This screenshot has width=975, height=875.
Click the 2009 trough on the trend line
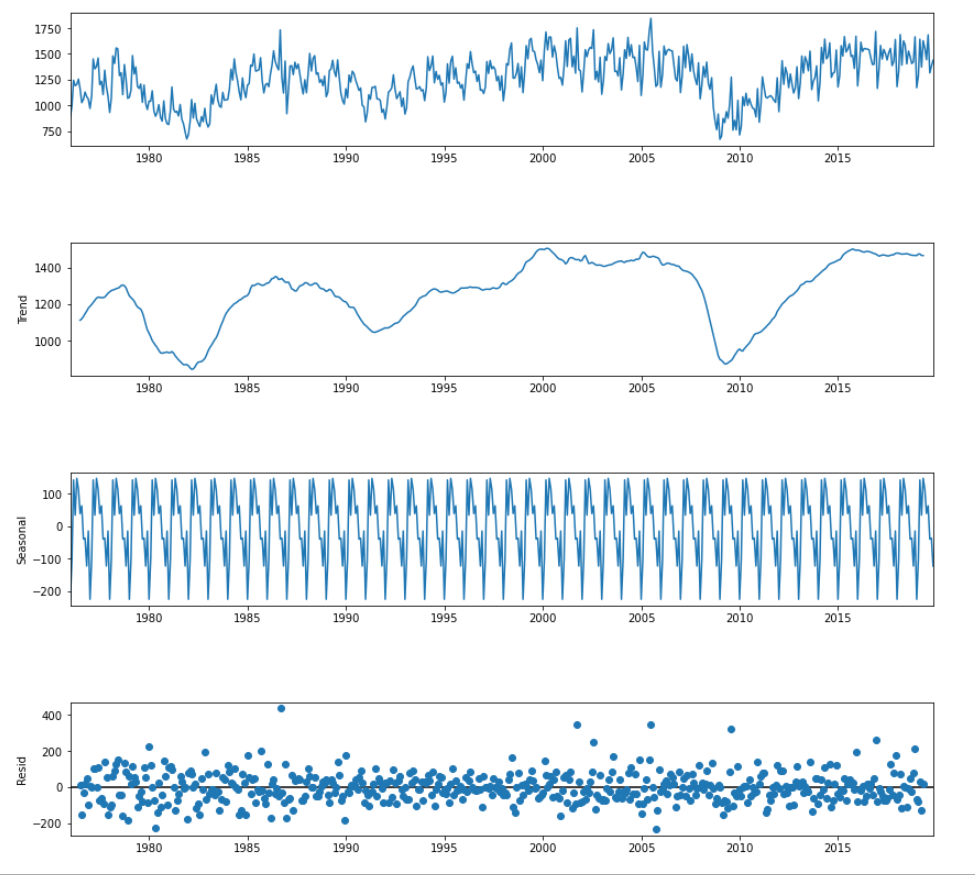coord(727,363)
